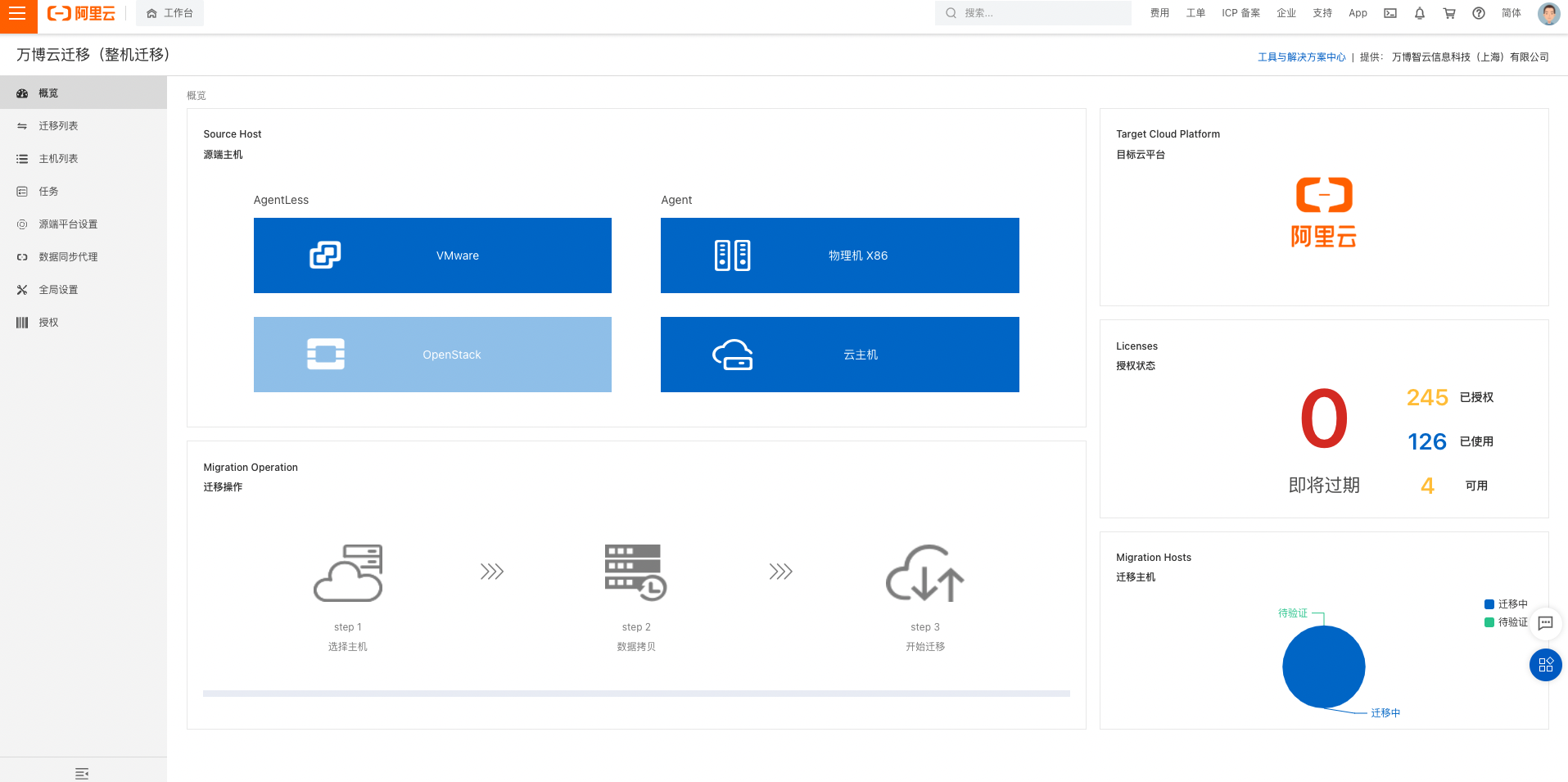1568x782 pixels.
Task: Open the help question mark icon
Action: coord(1479,13)
